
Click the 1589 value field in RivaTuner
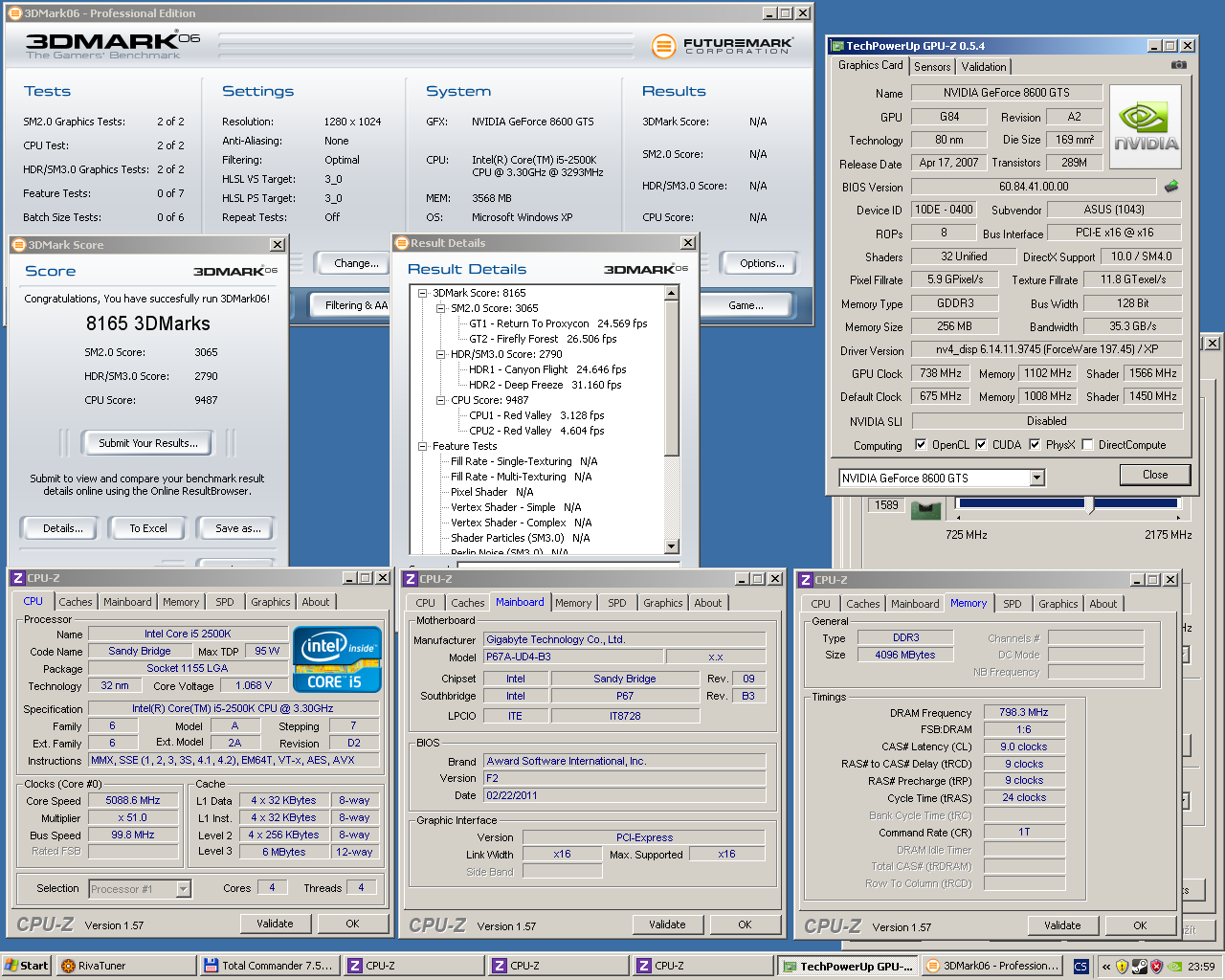pyautogui.click(x=886, y=505)
